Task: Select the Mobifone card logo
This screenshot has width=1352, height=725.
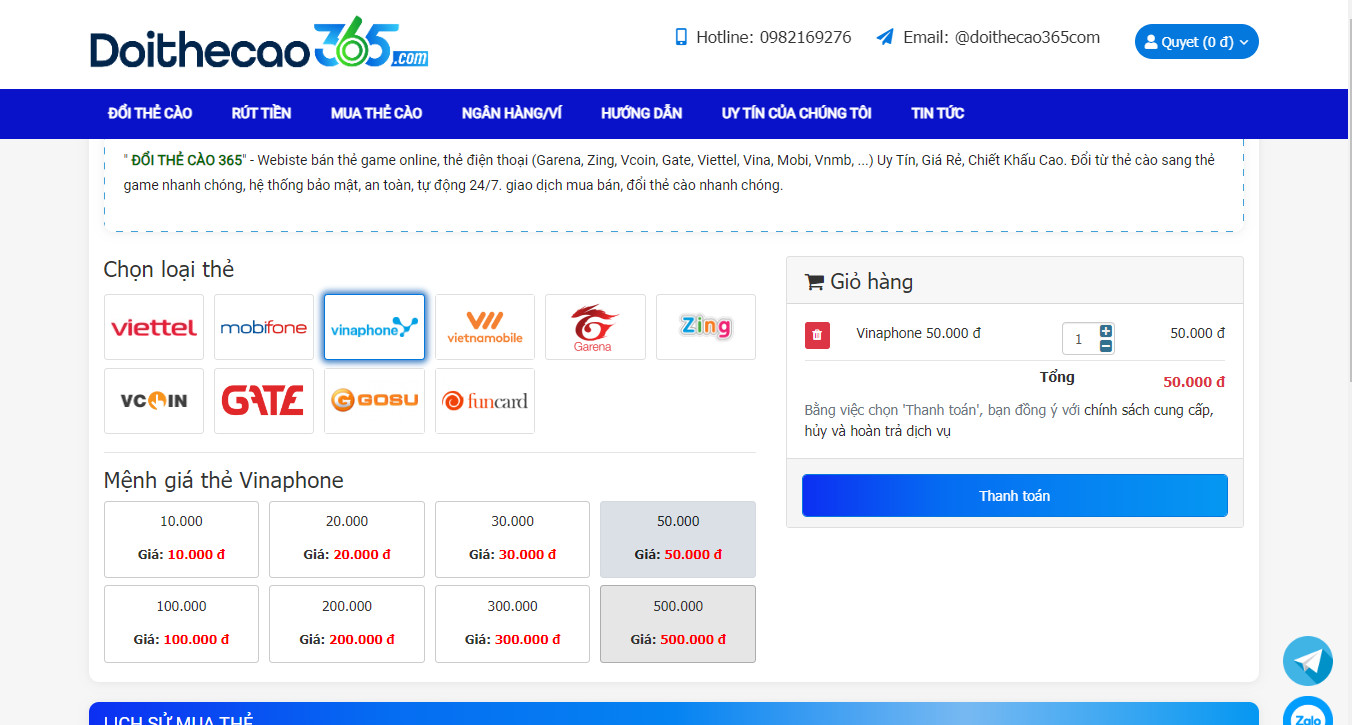Action: click(x=264, y=327)
